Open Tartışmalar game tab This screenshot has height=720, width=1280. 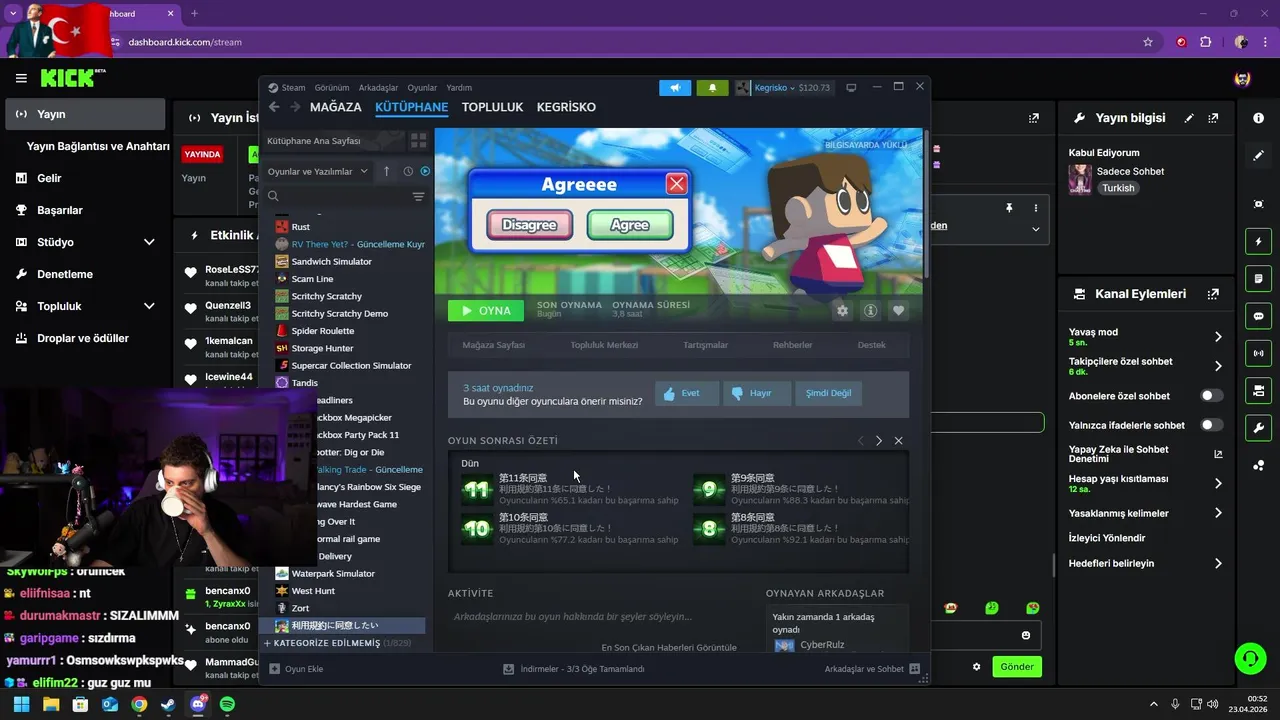pyautogui.click(x=705, y=345)
